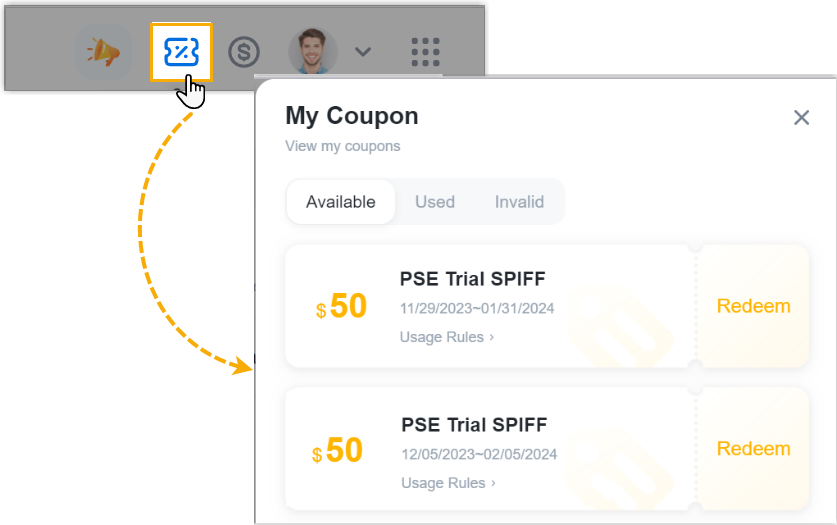
Task: Click the second coupon's $50 amount
Action: coord(337,451)
